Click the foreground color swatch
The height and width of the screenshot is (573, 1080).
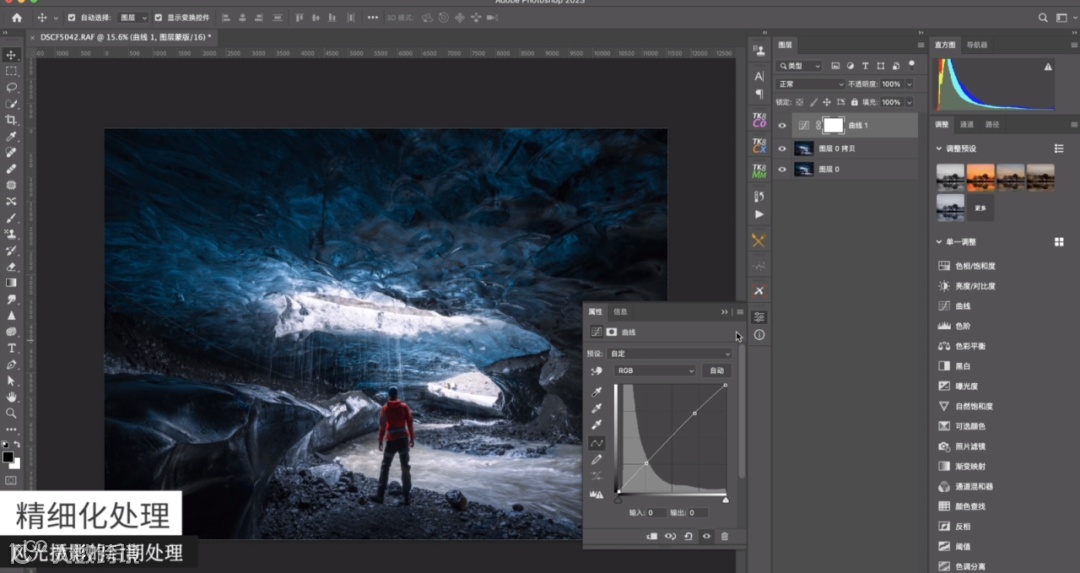click(x=8, y=457)
